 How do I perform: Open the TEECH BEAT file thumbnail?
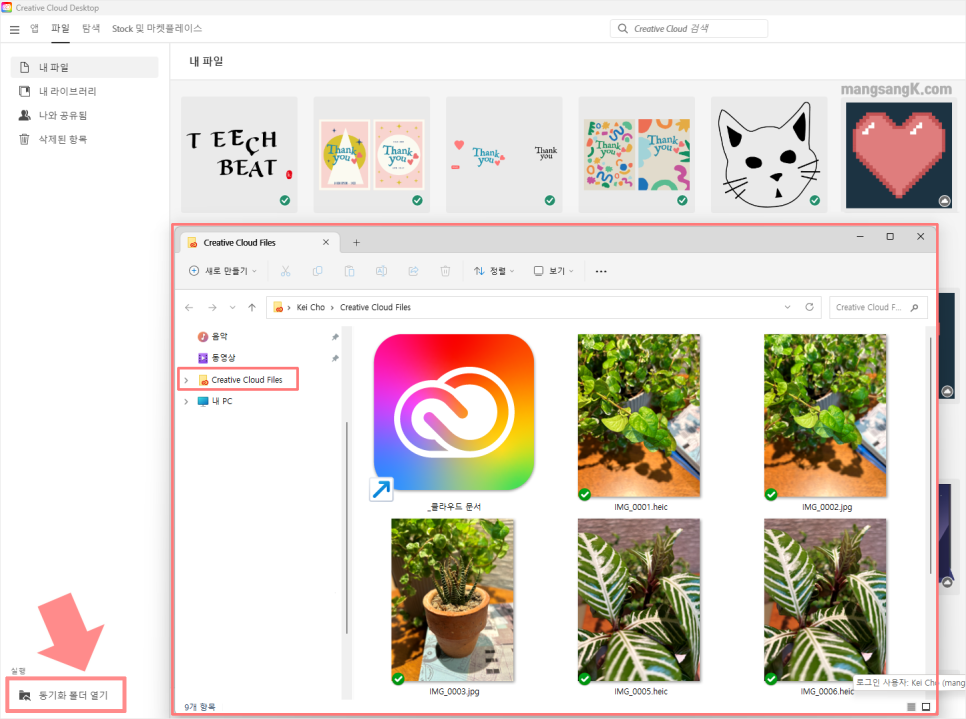(x=239, y=154)
